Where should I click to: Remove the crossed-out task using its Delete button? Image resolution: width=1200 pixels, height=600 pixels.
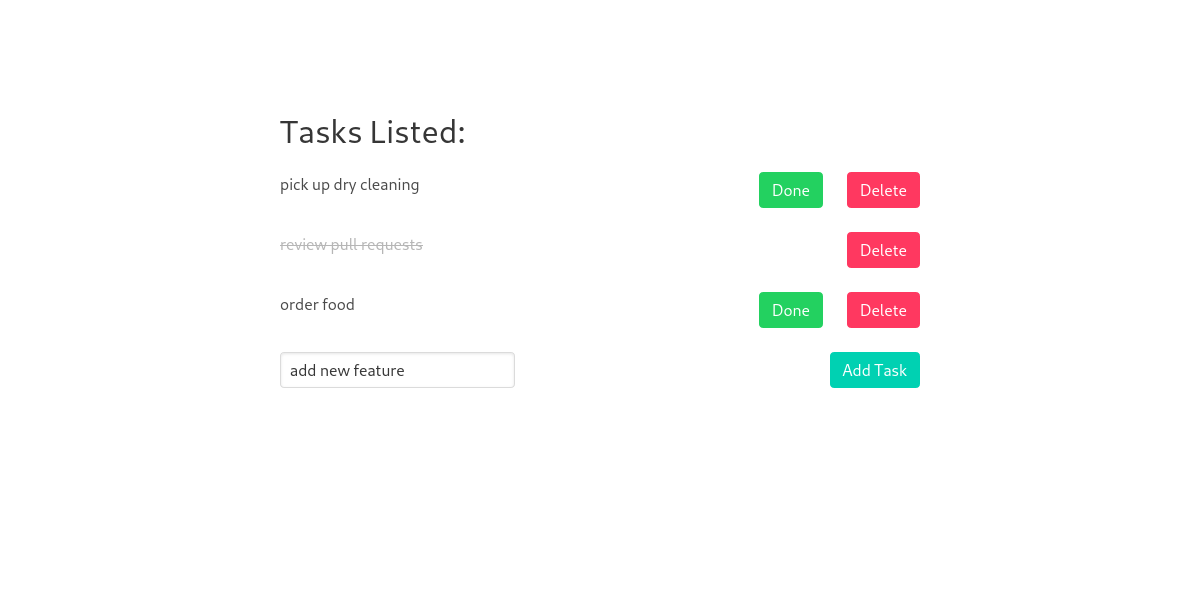tap(883, 250)
